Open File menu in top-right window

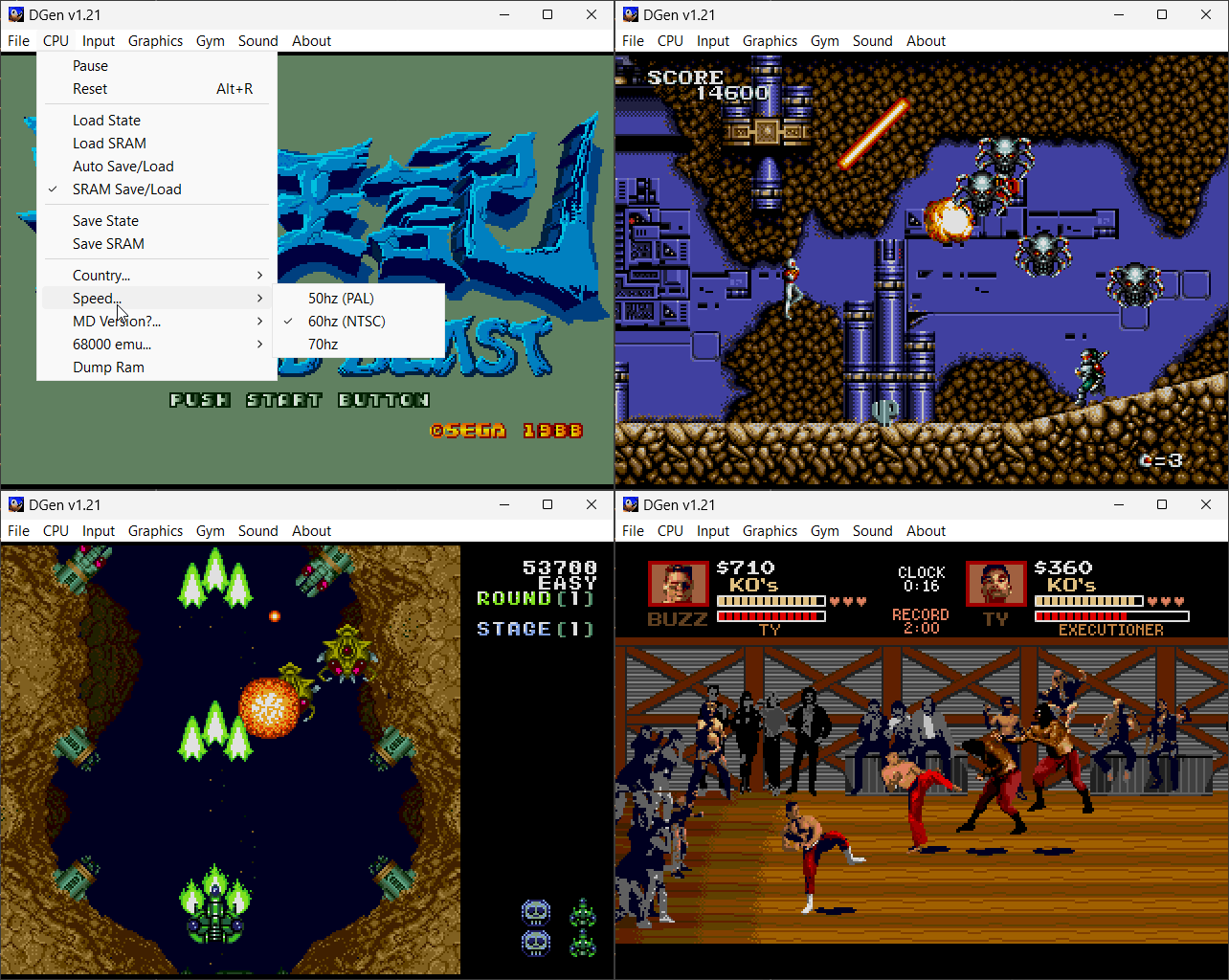[x=633, y=41]
